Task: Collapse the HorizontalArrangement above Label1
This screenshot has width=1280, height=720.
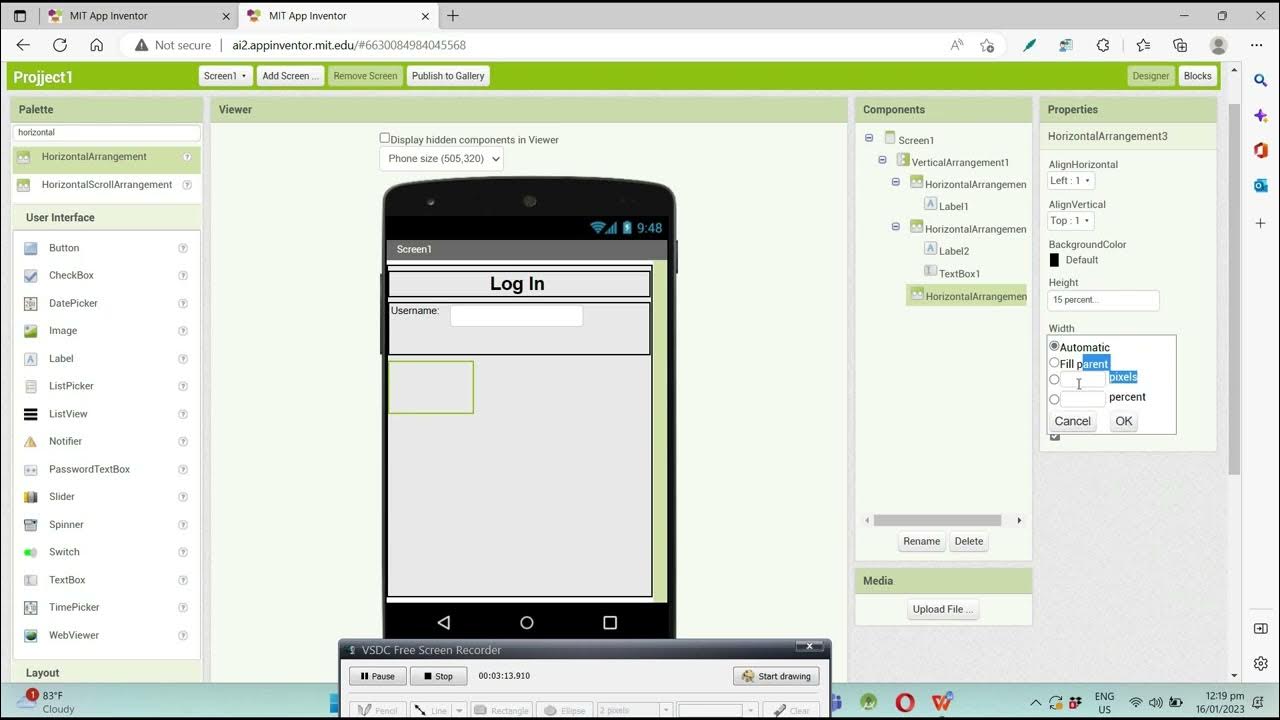Action: tap(897, 183)
